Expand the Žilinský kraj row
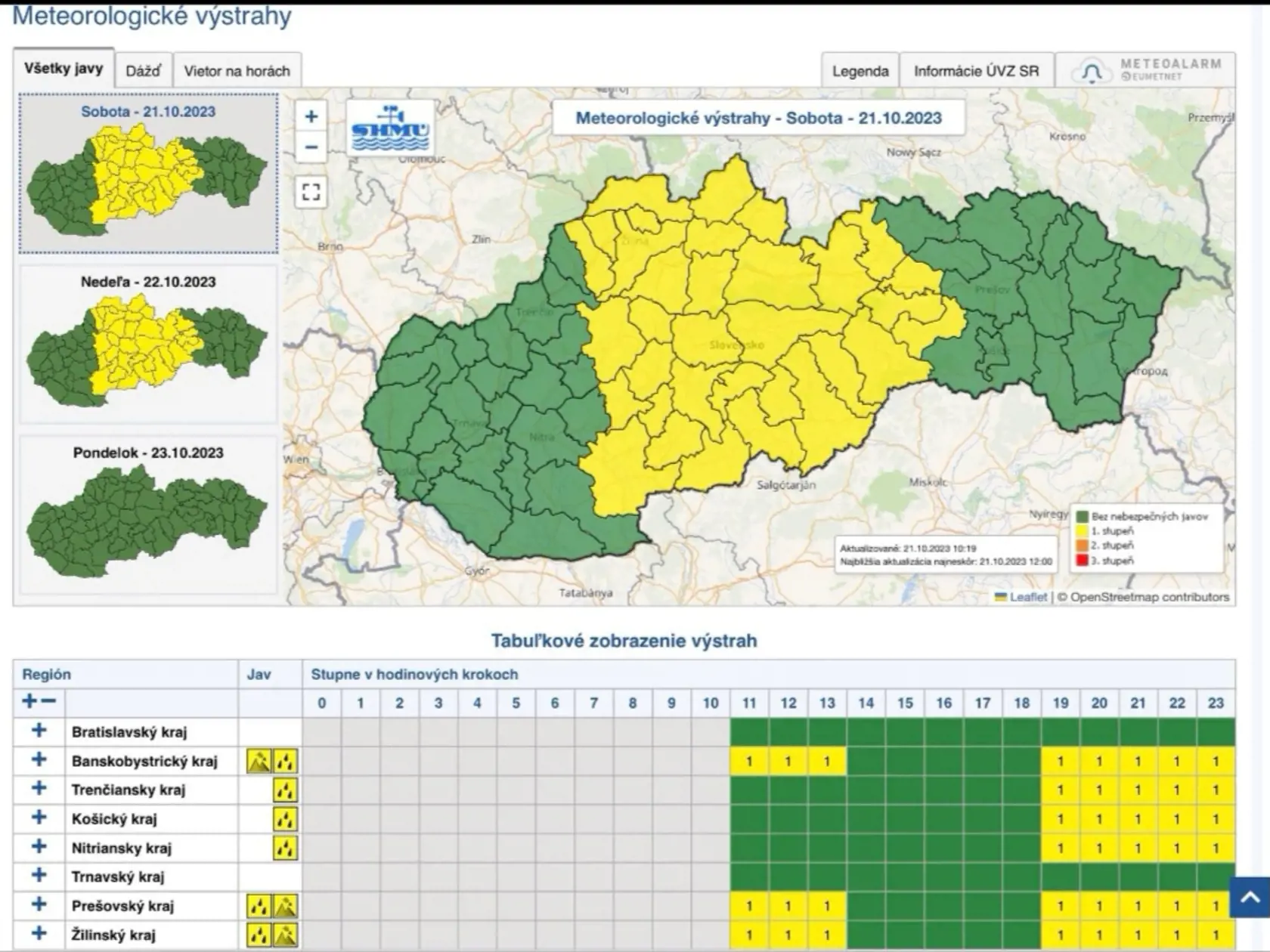The height and width of the screenshot is (952, 1270). coord(39,934)
